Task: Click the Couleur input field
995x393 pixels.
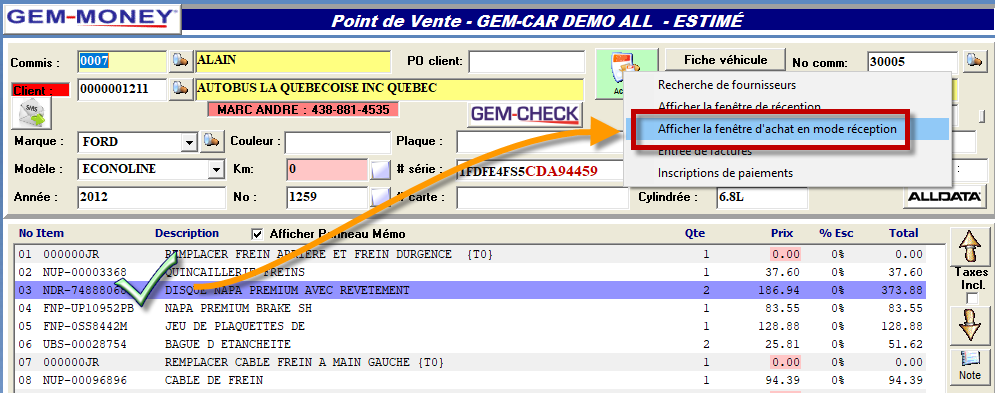Action: click(x=338, y=142)
